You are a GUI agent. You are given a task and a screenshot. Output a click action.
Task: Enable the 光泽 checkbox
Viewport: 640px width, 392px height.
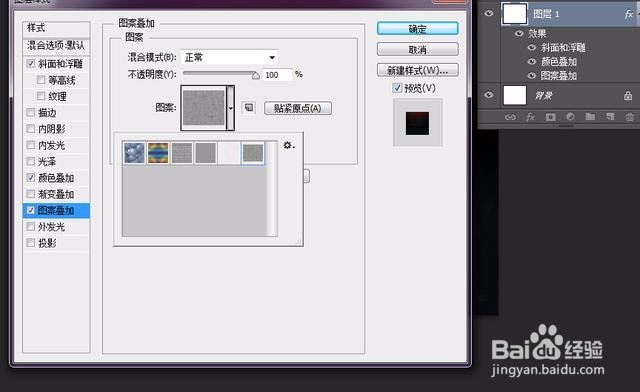31,161
